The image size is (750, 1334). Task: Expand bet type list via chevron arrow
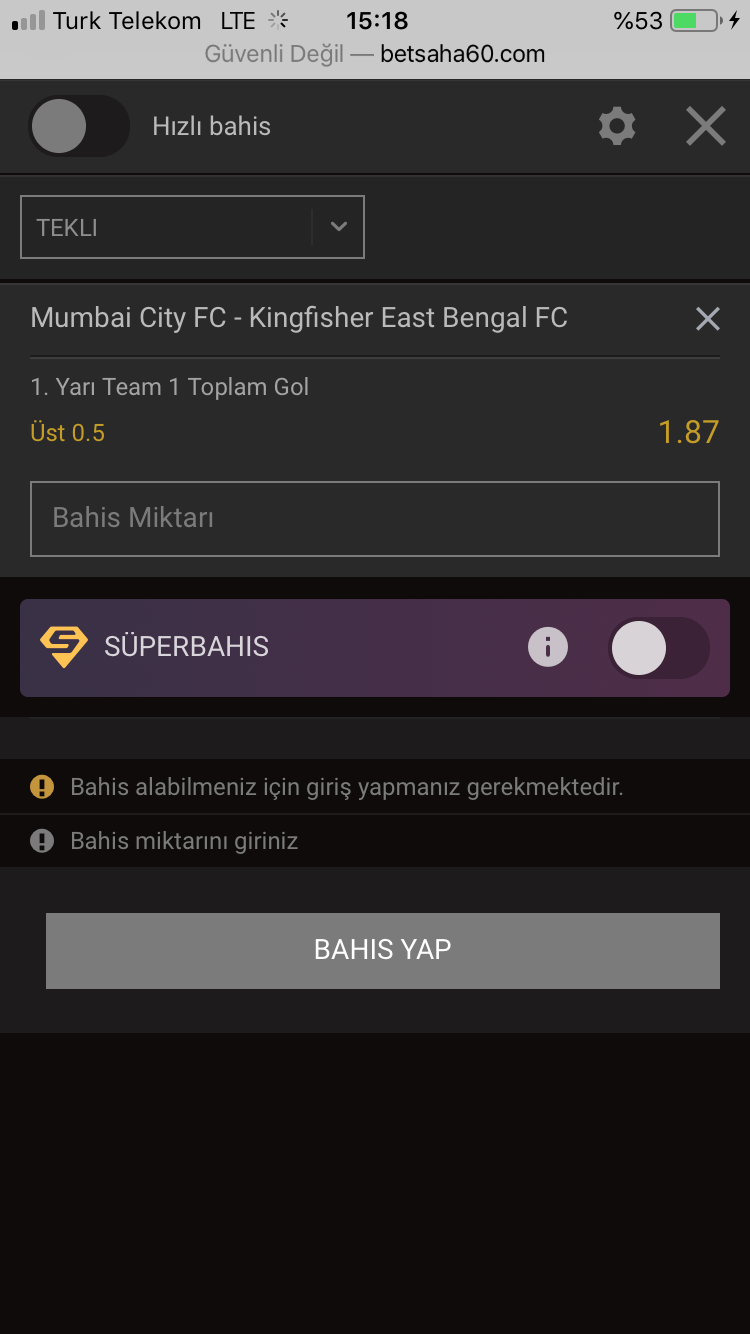[x=339, y=227]
